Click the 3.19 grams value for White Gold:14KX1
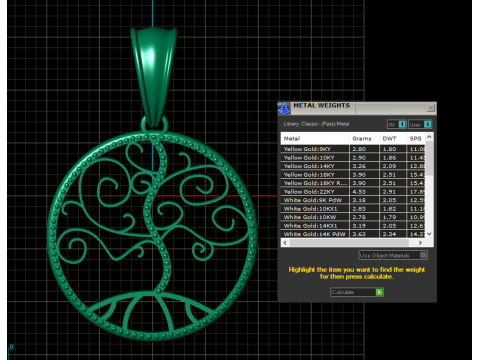480x360 pixels. click(359, 226)
